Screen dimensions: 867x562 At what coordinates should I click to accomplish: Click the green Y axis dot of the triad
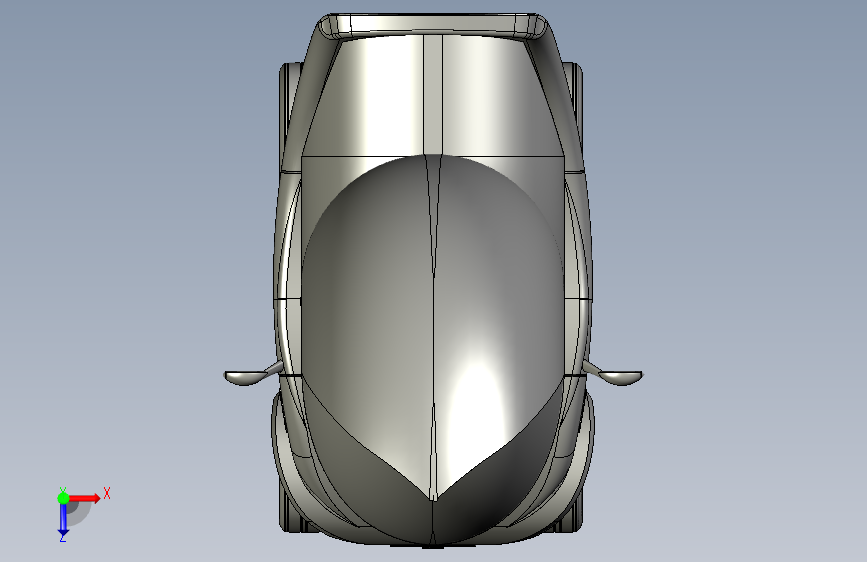click(63, 498)
